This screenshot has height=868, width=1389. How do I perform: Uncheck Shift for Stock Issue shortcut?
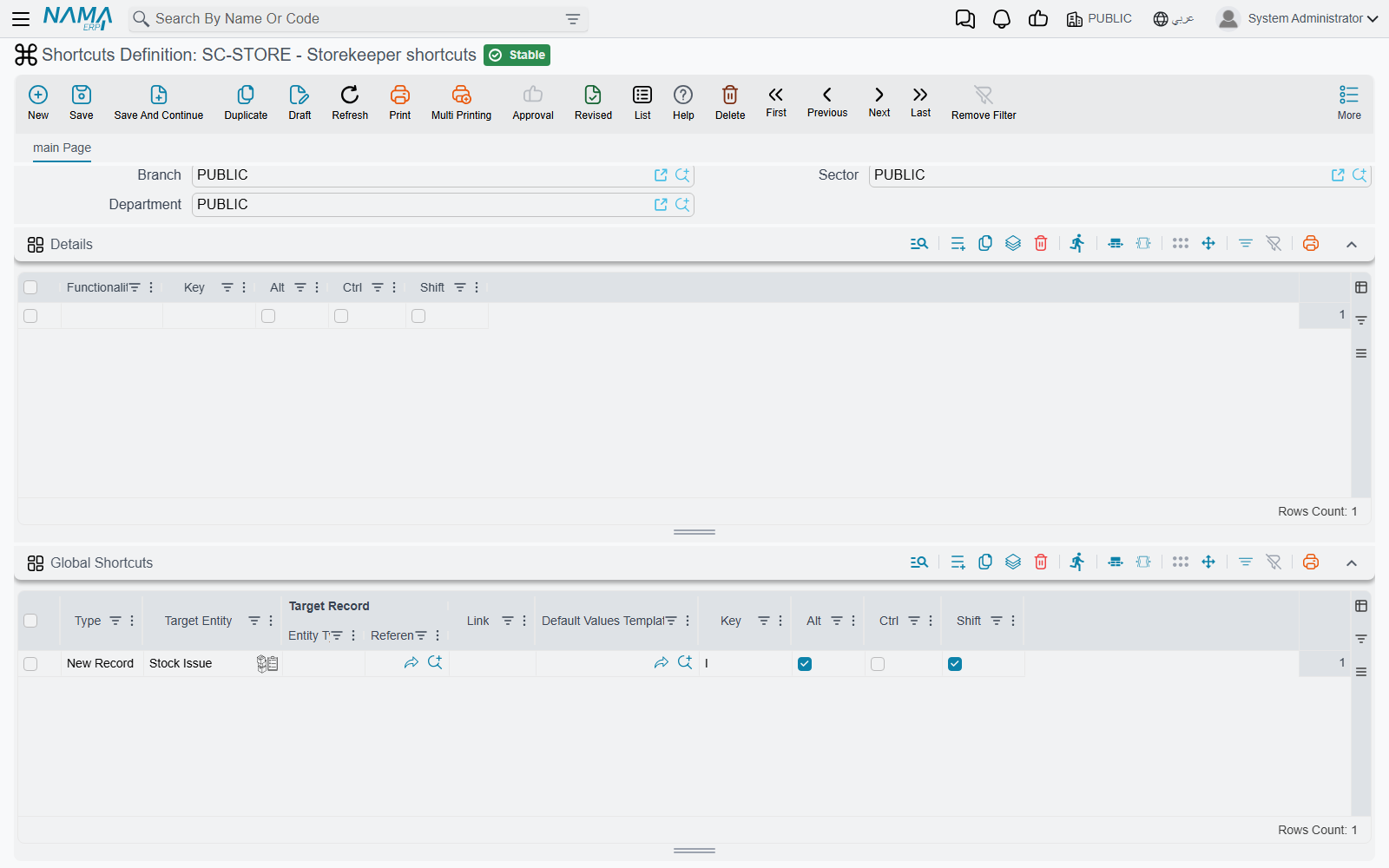(955, 664)
